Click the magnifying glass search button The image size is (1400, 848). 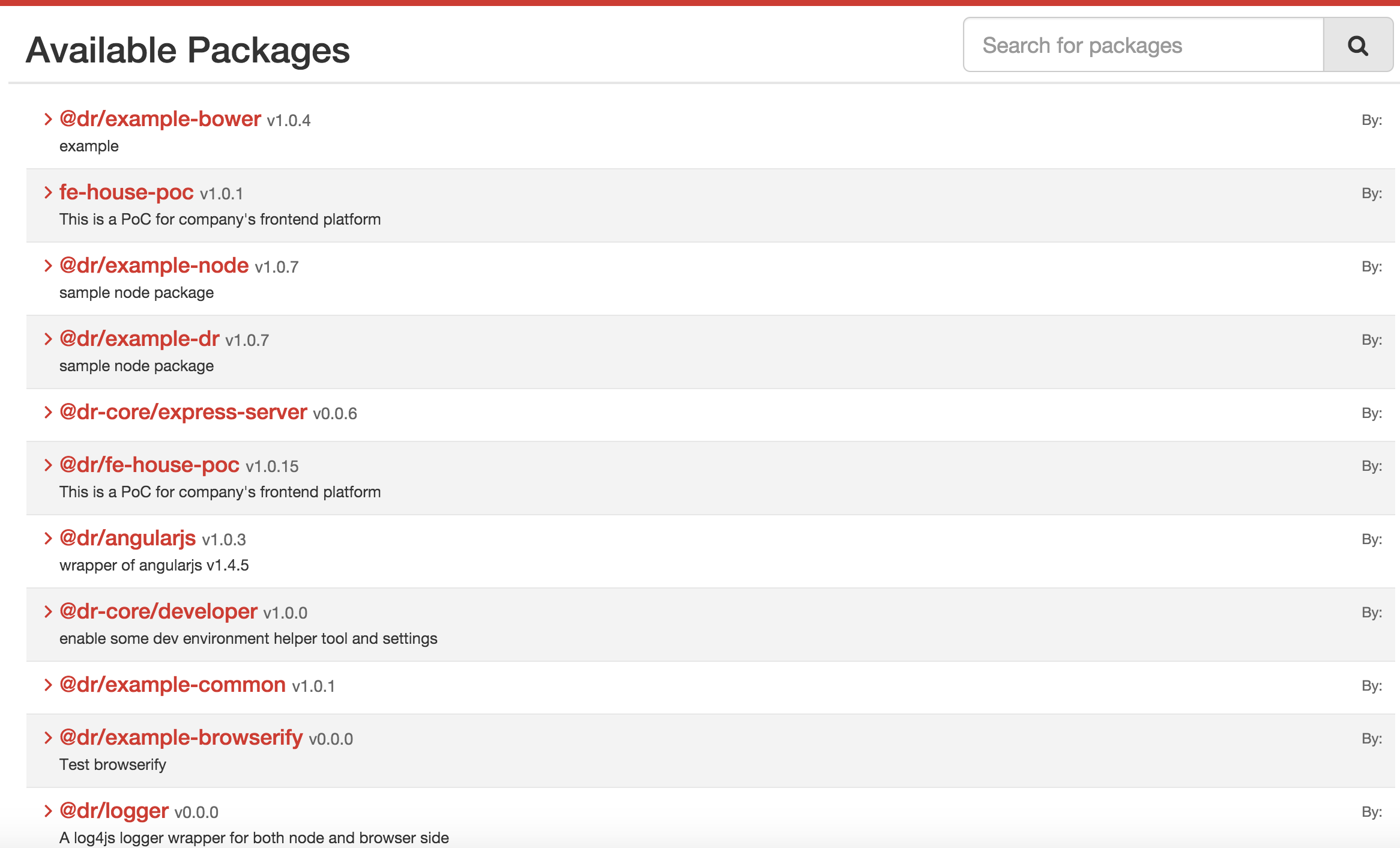[x=1357, y=46]
